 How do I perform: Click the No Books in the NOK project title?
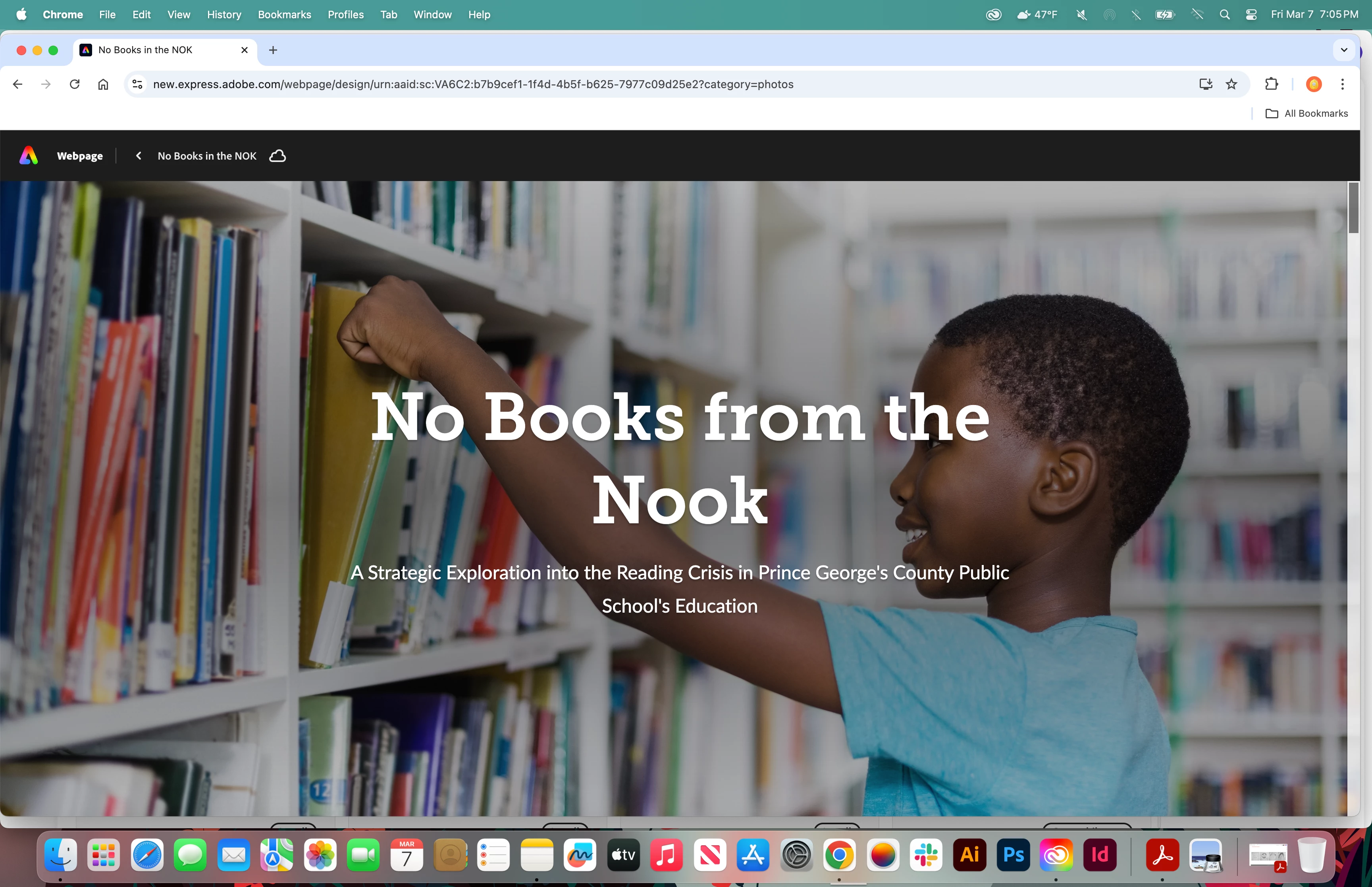tap(207, 156)
